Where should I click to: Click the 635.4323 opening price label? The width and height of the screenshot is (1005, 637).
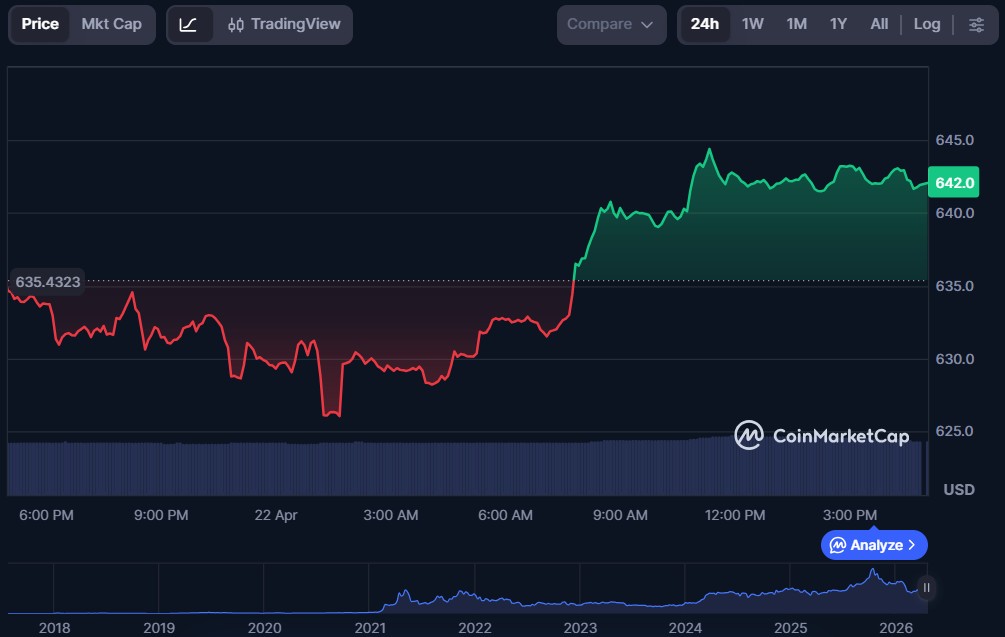click(x=47, y=282)
